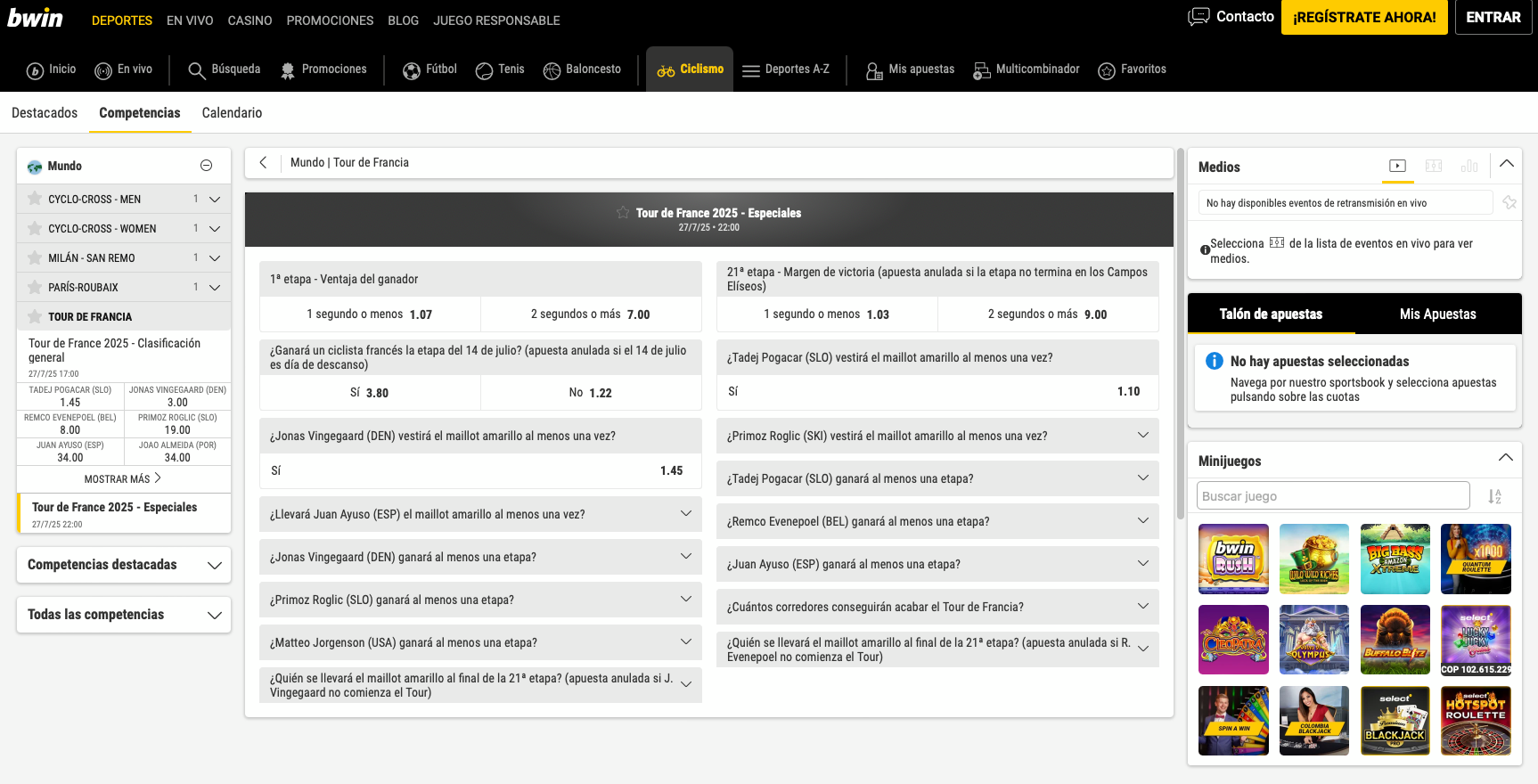Open BLOG in top menu
This screenshot has width=1538, height=784.
coord(403,20)
